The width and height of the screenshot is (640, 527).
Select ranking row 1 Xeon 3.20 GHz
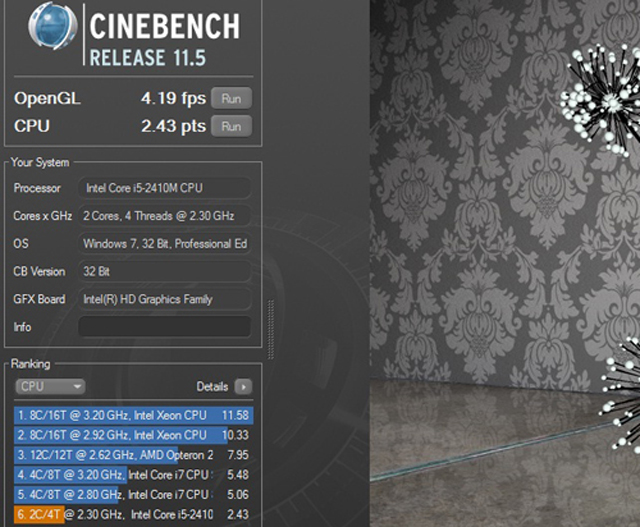pyautogui.click(x=133, y=415)
